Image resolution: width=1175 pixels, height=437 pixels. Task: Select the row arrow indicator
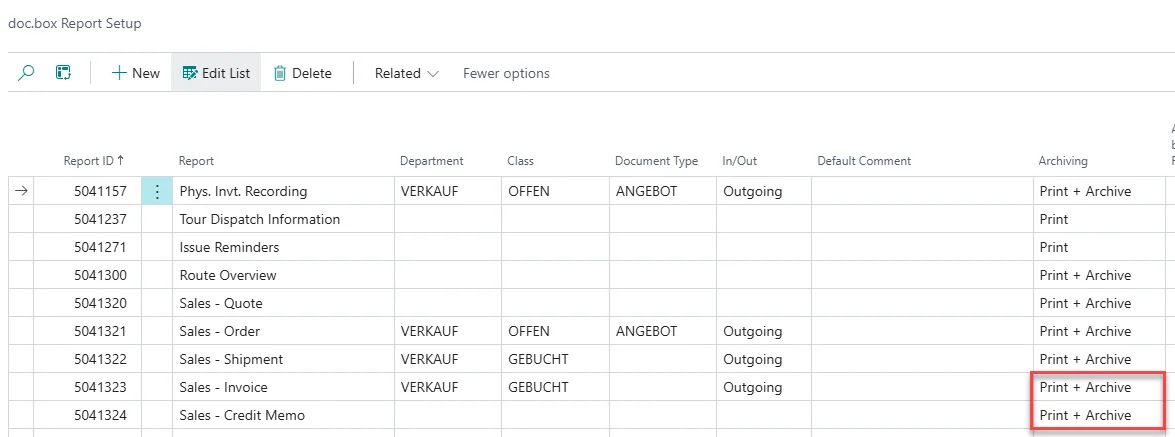(21, 191)
